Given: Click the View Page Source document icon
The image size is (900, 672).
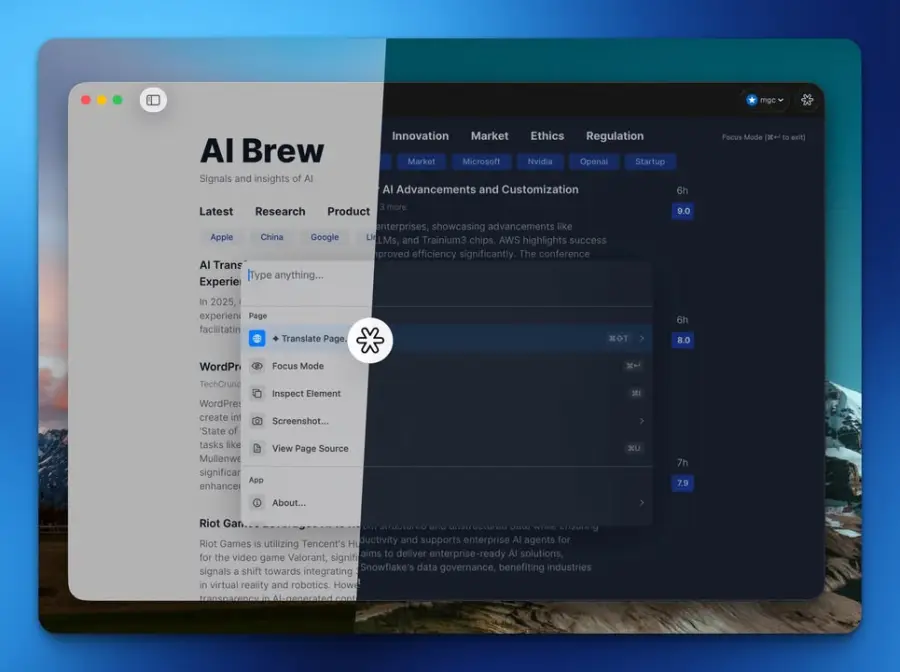Looking at the screenshot, I should 257,449.
